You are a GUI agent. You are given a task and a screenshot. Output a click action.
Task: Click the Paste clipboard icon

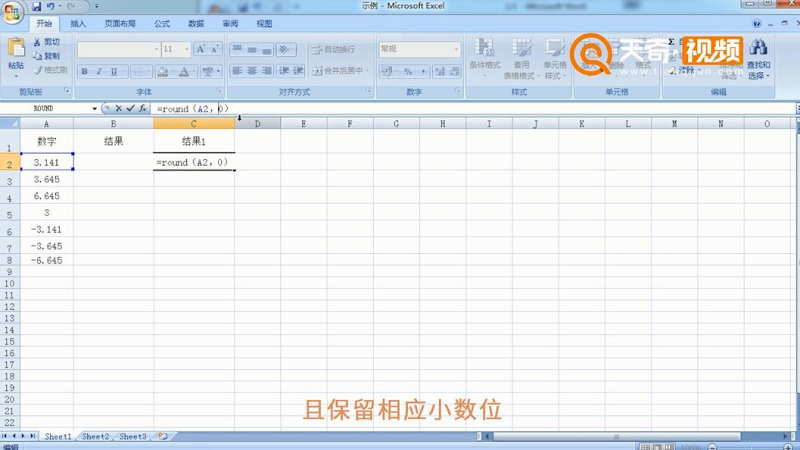click(x=16, y=47)
